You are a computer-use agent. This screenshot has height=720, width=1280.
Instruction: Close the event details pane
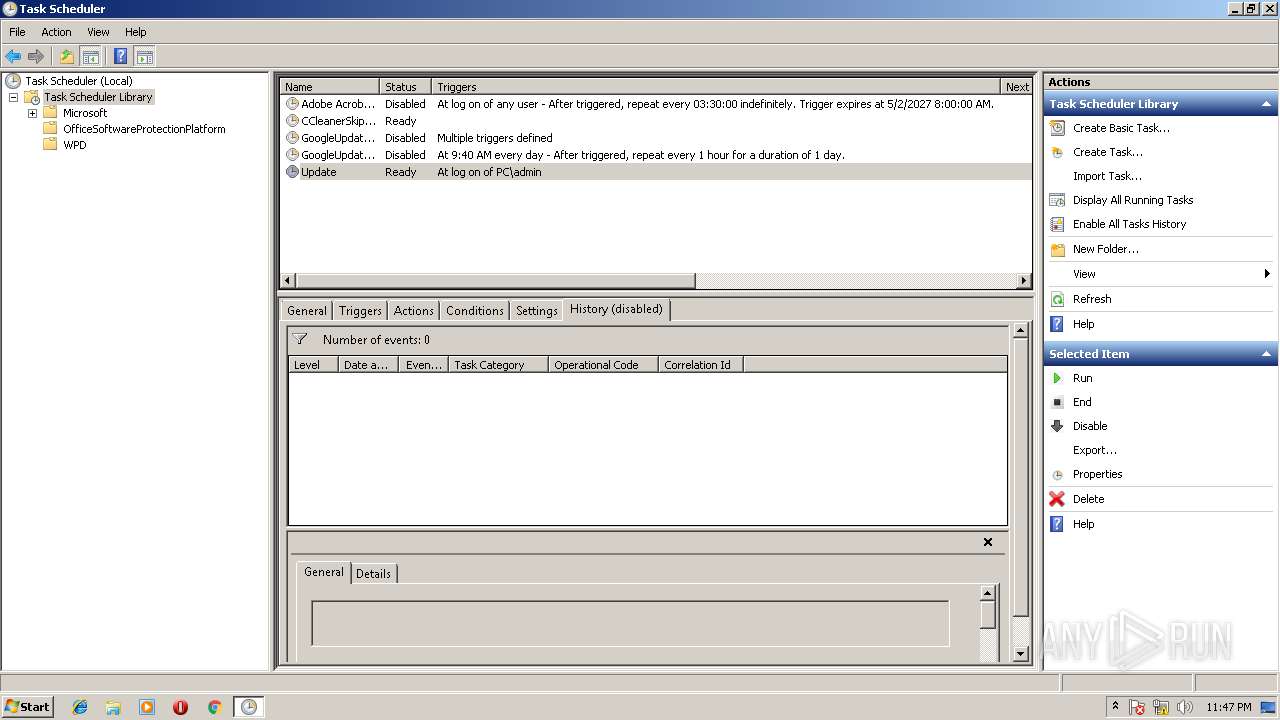tap(988, 542)
